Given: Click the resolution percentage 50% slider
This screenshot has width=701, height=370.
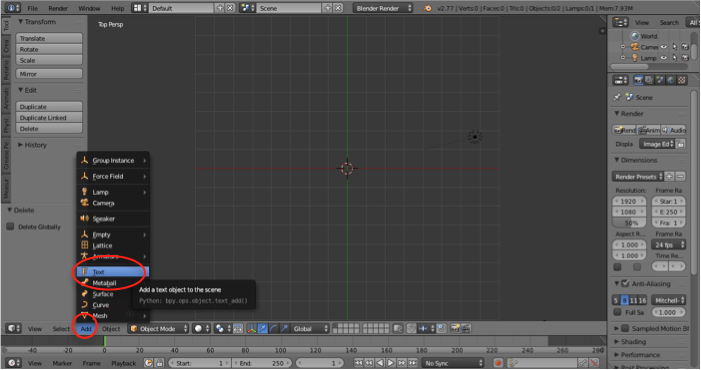Looking at the screenshot, I should [629, 223].
